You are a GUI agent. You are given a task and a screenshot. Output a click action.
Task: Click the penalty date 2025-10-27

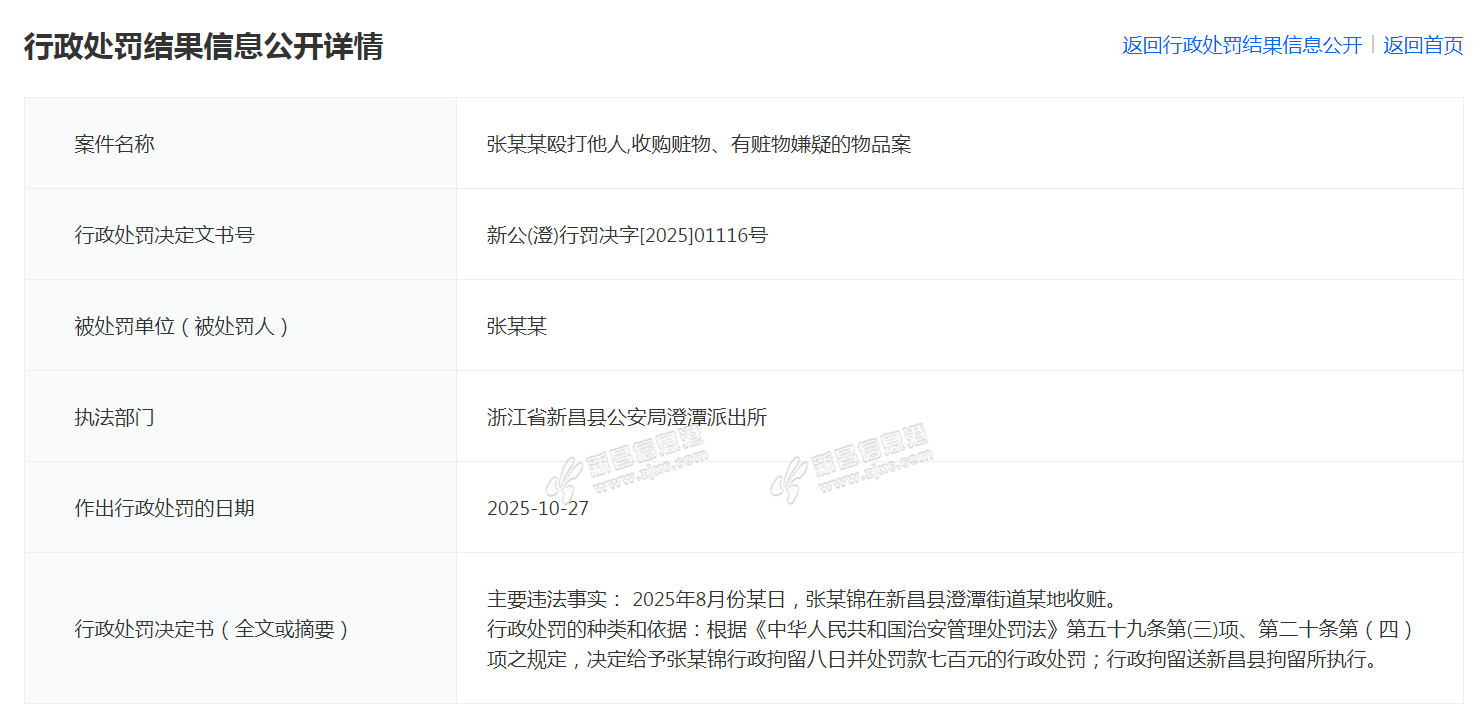tap(538, 508)
